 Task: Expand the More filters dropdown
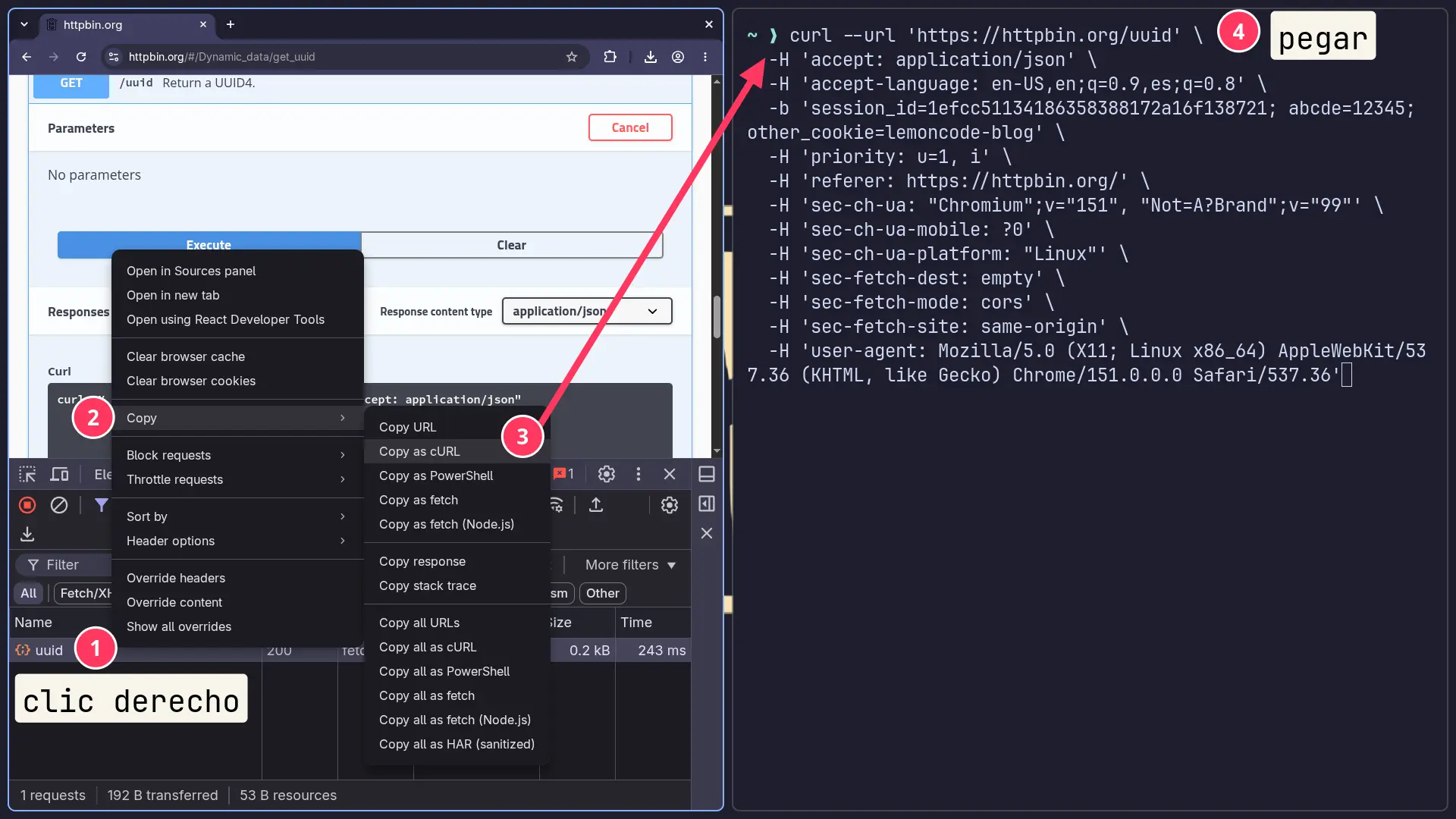pos(630,565)
